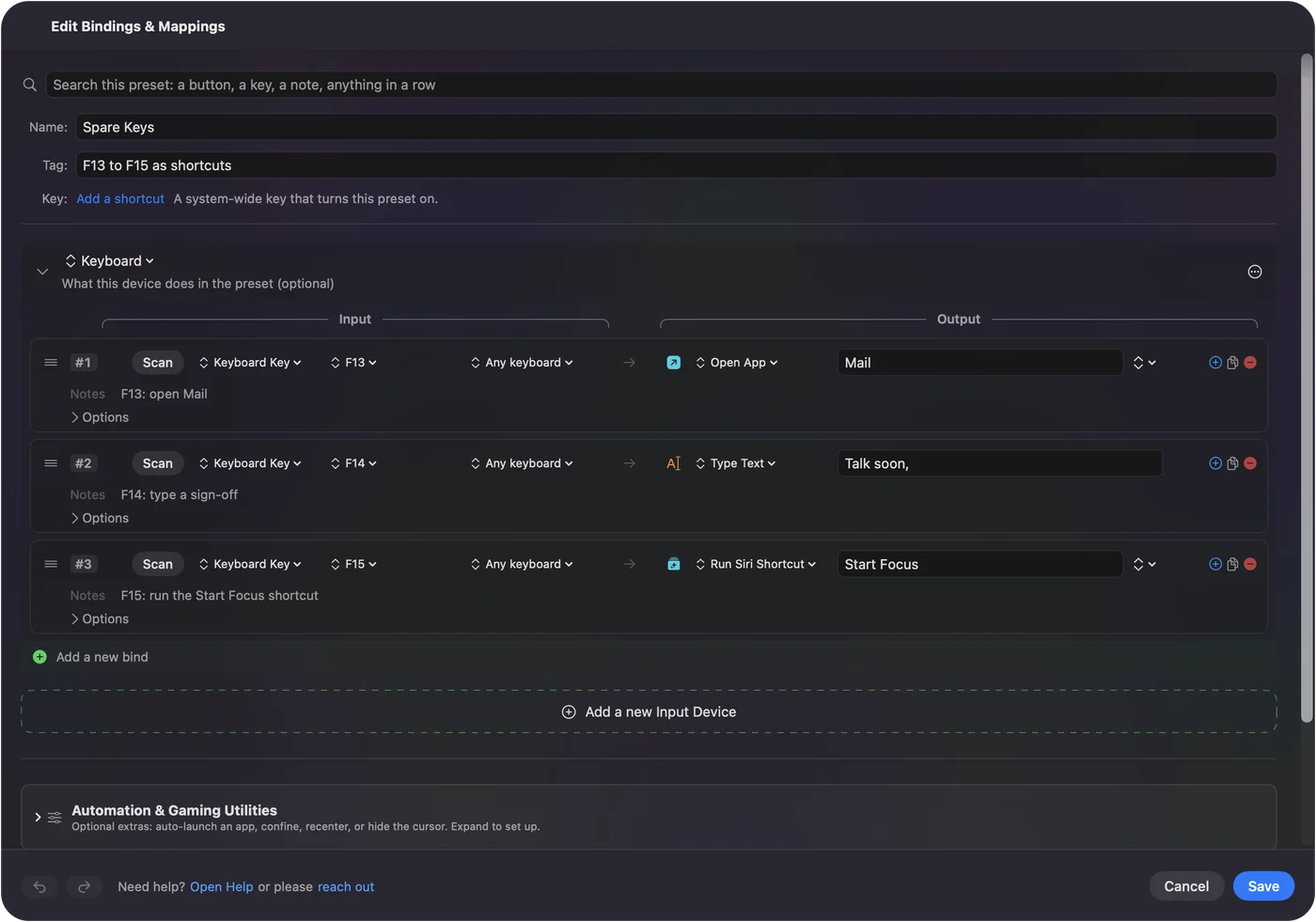
Task: Click the Name field containing Spare Keys
Action: 676,127
